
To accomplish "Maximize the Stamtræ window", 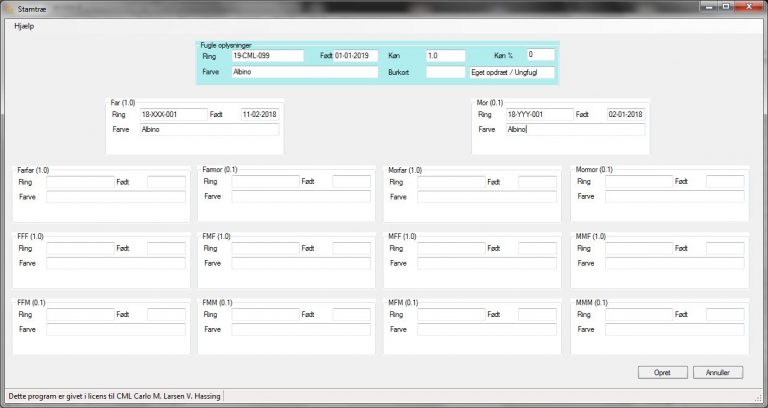I will [726, 6].
